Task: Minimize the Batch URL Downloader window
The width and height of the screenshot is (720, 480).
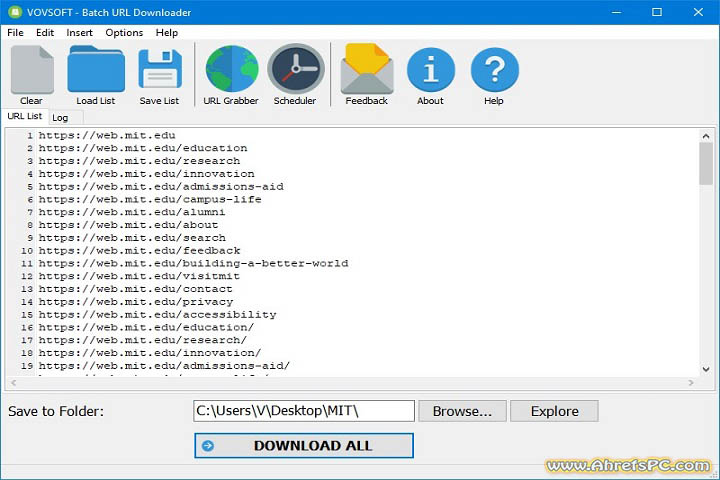Action: pos(617,12)
